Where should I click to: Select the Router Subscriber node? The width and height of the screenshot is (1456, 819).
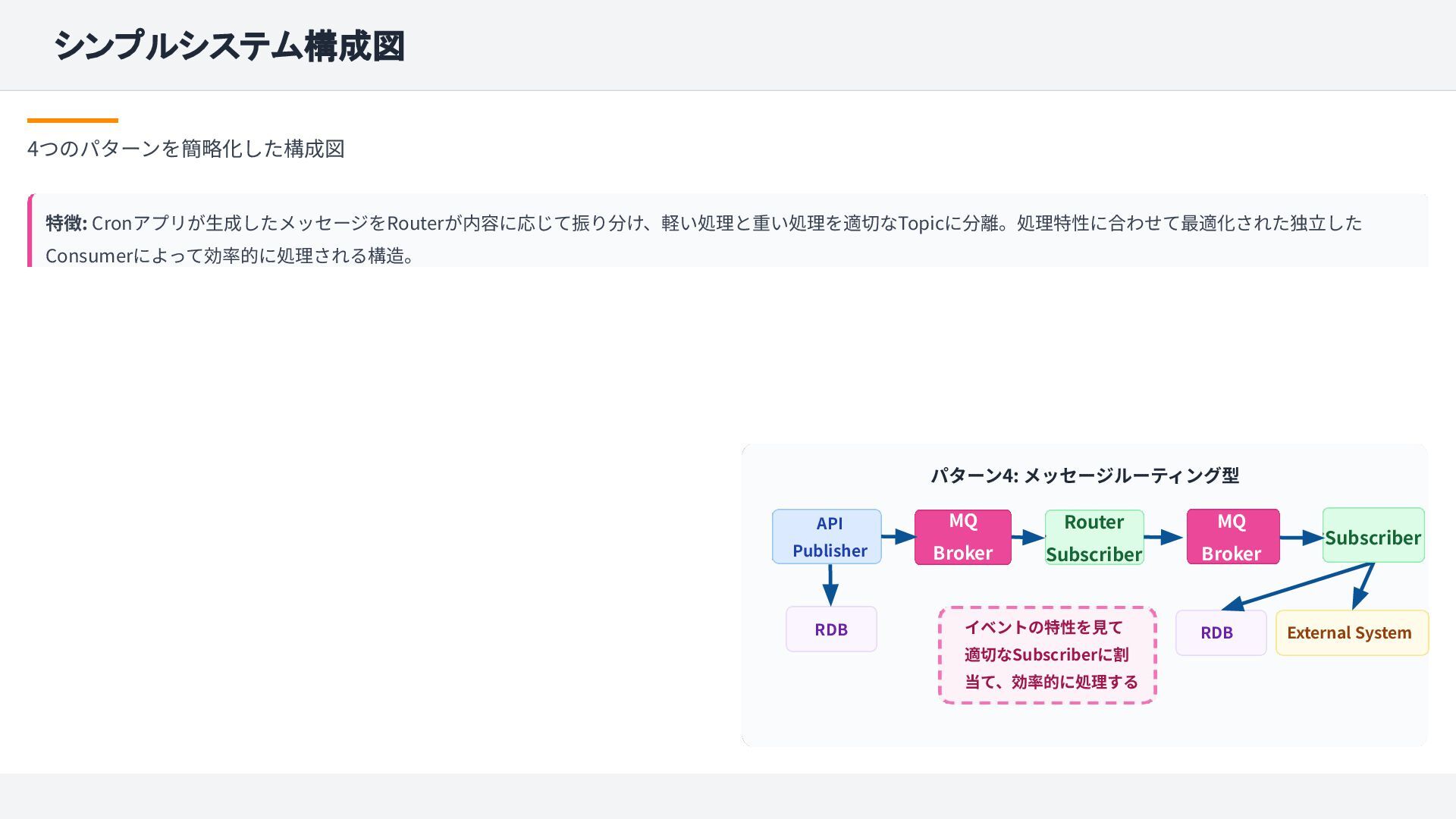coord(1094,538)
